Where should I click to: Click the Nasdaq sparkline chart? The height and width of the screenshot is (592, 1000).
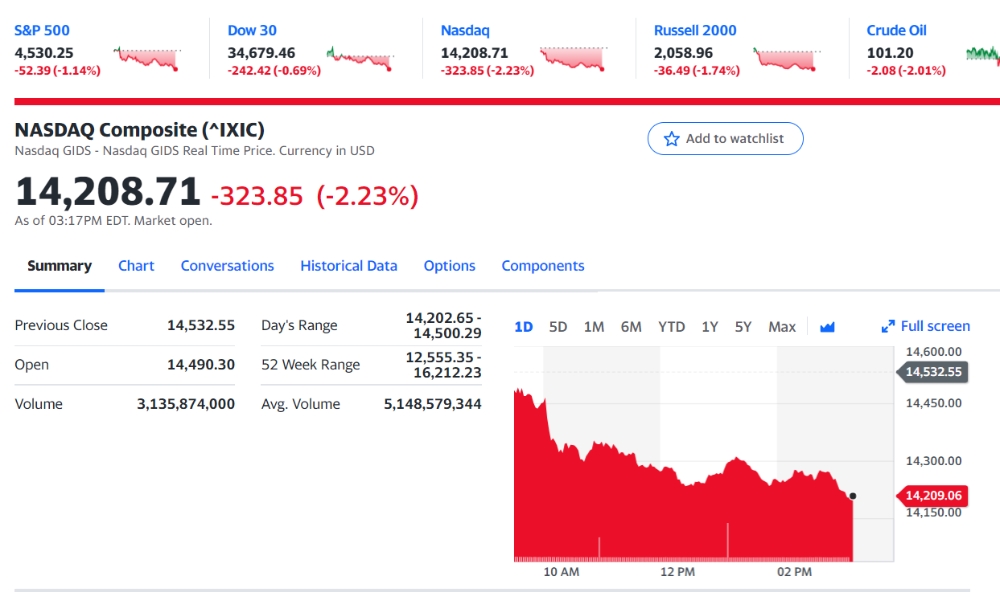pyautogui.click(x=573, y=58)
